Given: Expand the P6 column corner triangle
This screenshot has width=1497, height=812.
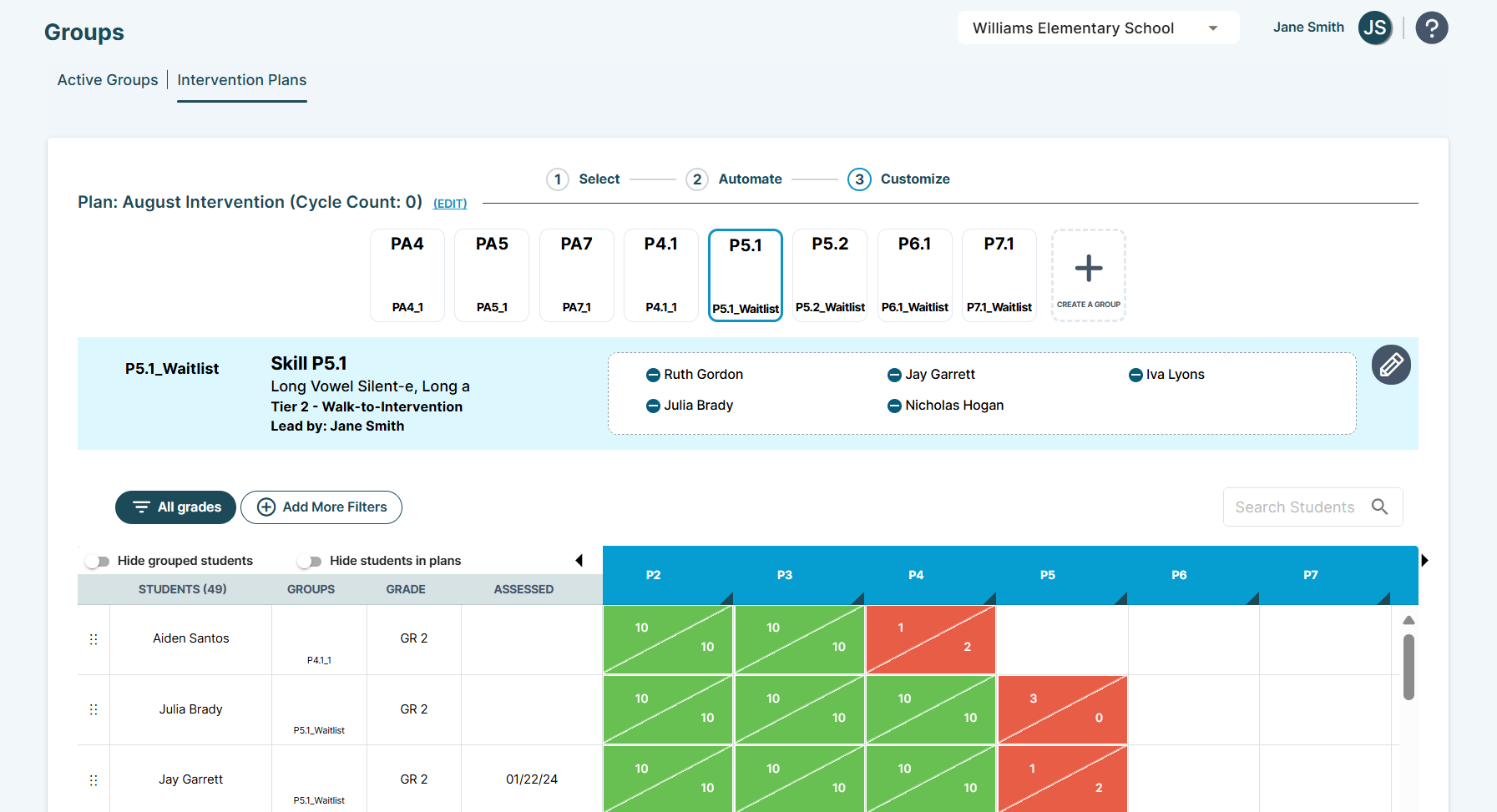Looking at the screenshot, I should [1252, 598].
